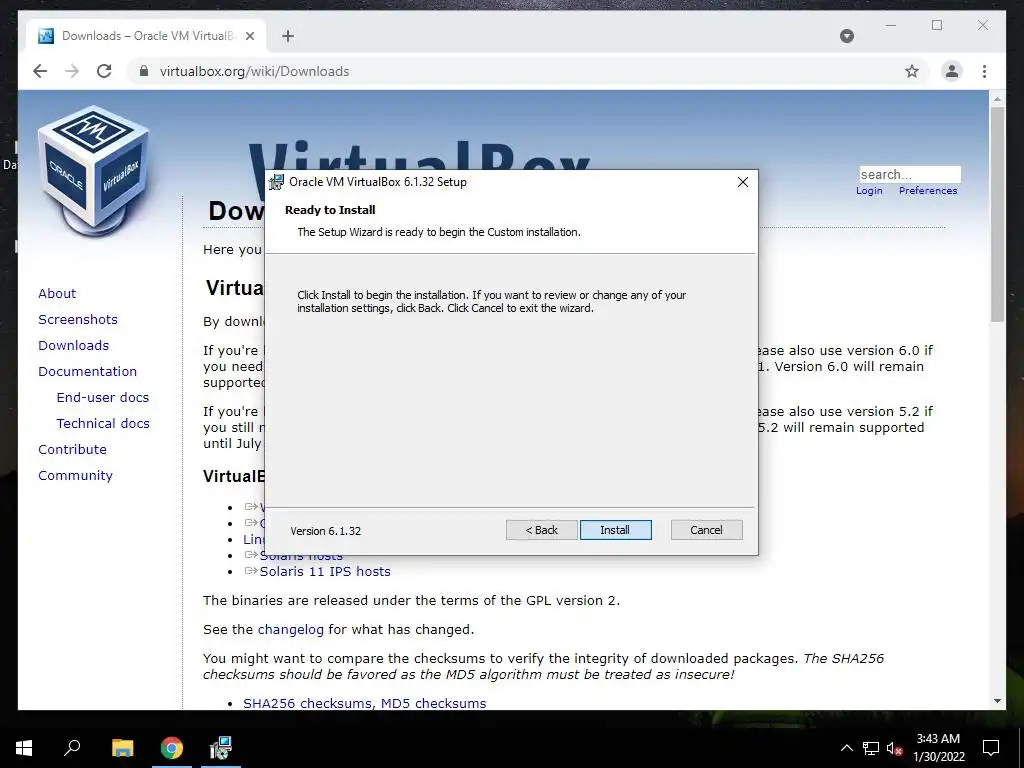Screen dimensions: 1024x768
Task: Open the taskbar clock and date
Action: point(938,748)
